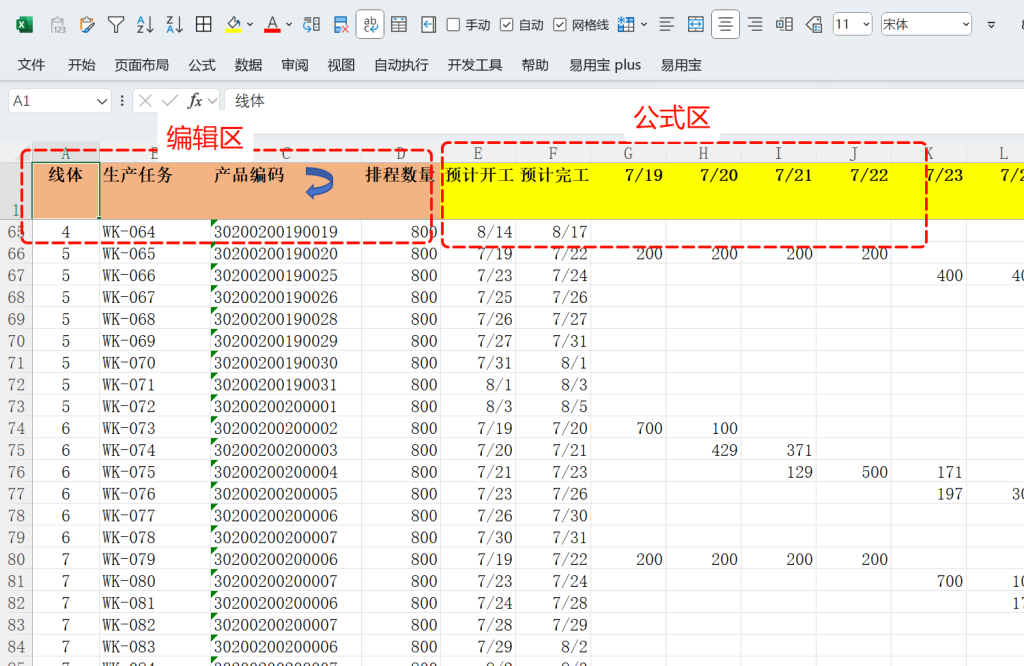Click the delete table rows icon with red X
Screen dimensions: 1024x666
tap(341, 25)
